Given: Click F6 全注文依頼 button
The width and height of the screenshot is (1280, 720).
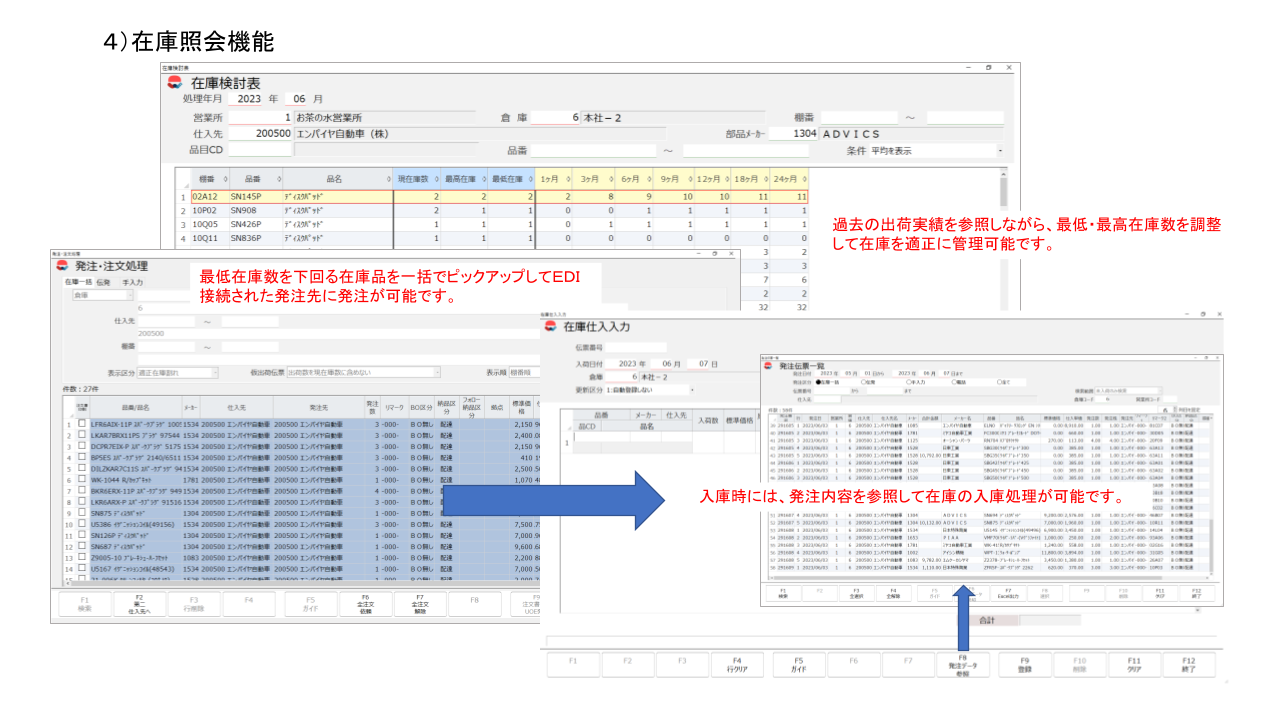Looking at the screenshot, I should pyautogui.click(x=364, y=603).
